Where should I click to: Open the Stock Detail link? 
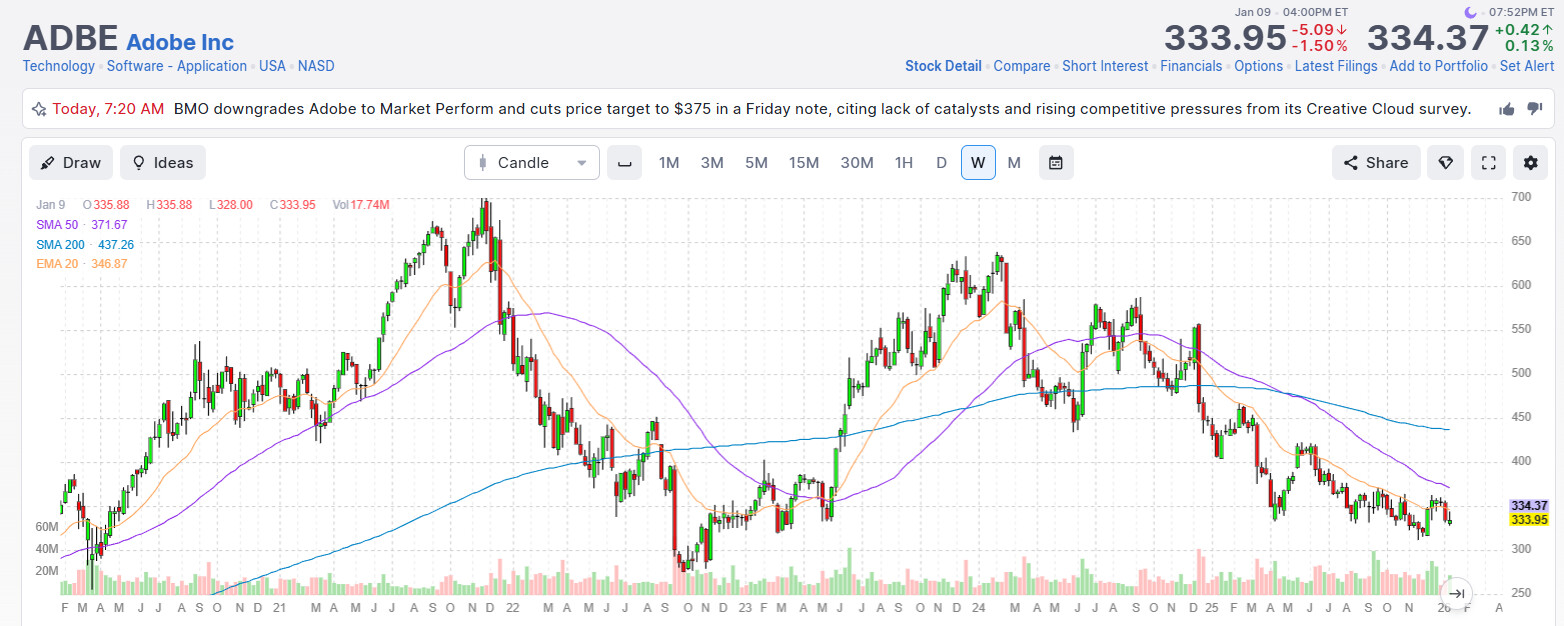(x=943, y=66)
